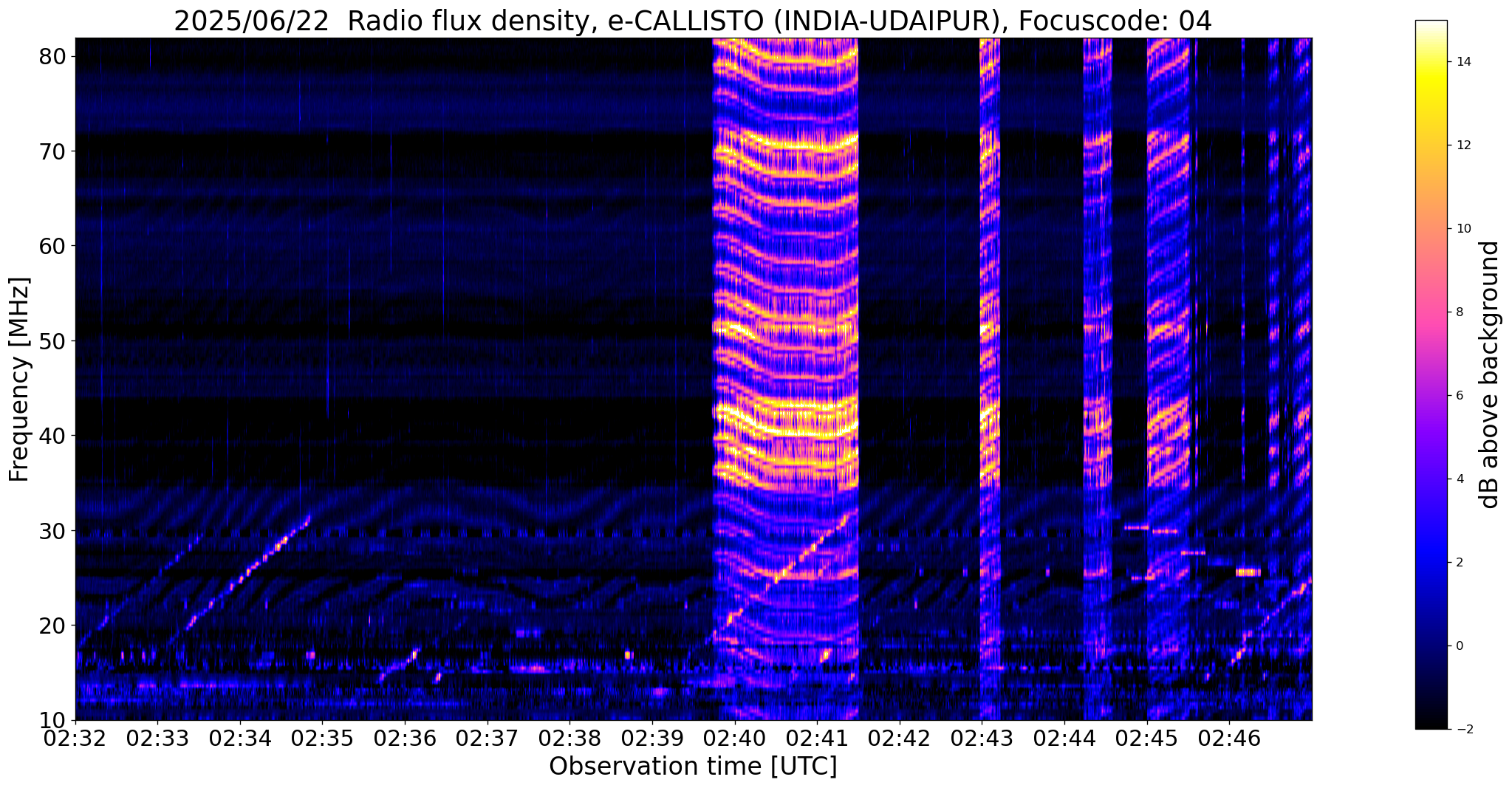Click the 60 MHz frequency tick label
Viewport: 1512px width, 788px height.
(x=52, y=246)
